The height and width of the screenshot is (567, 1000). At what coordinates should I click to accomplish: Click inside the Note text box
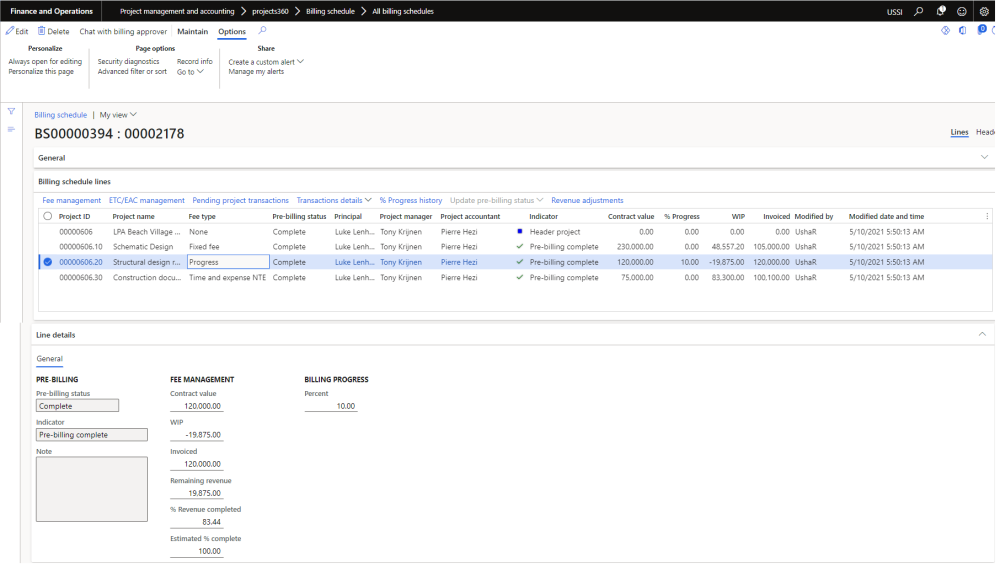91,489
